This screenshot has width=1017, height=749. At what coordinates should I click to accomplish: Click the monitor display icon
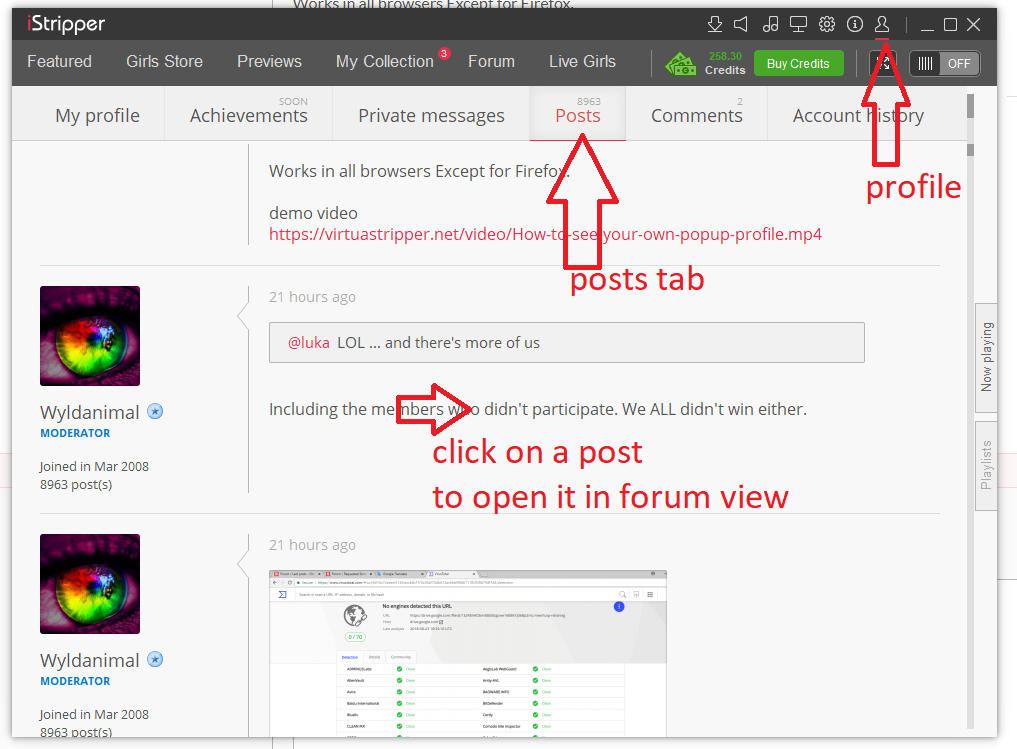(x=798, y=24)
